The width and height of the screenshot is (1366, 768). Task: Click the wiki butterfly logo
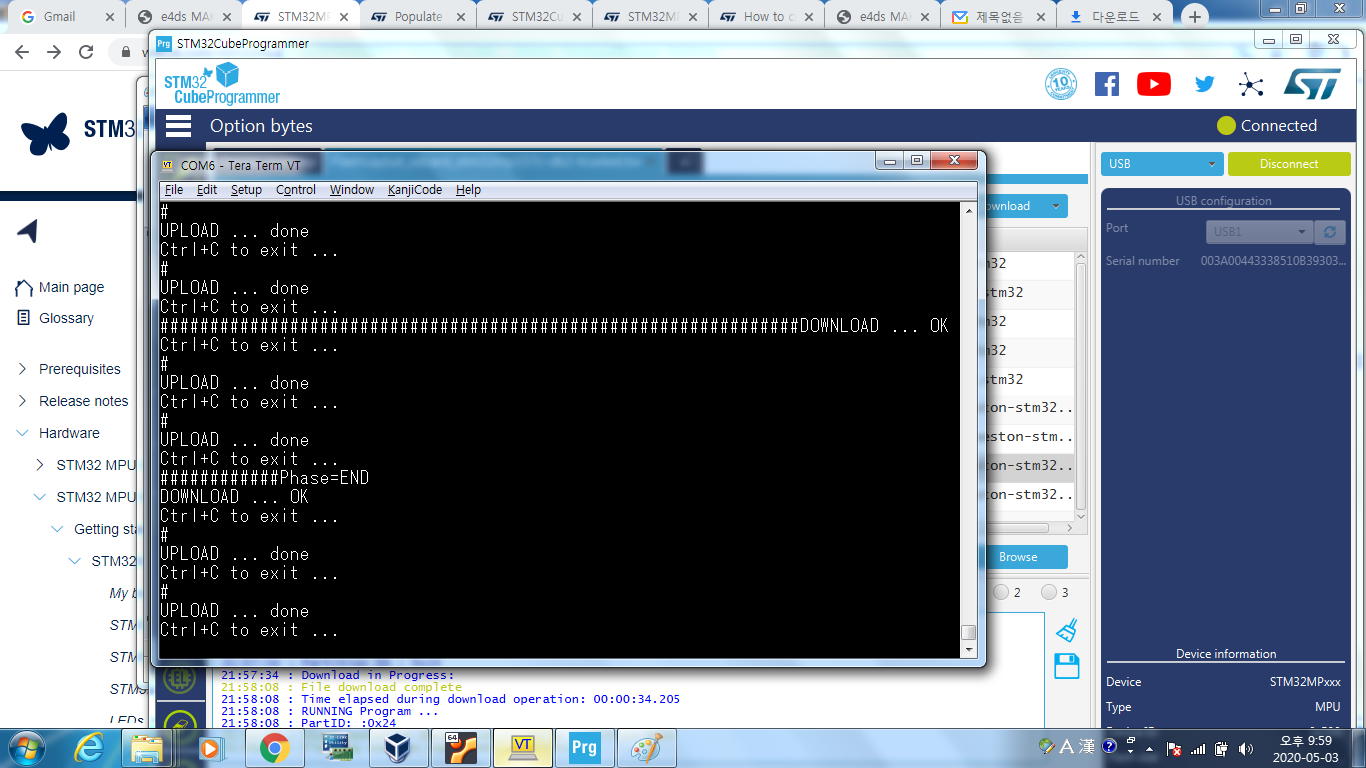click(46, 133)
